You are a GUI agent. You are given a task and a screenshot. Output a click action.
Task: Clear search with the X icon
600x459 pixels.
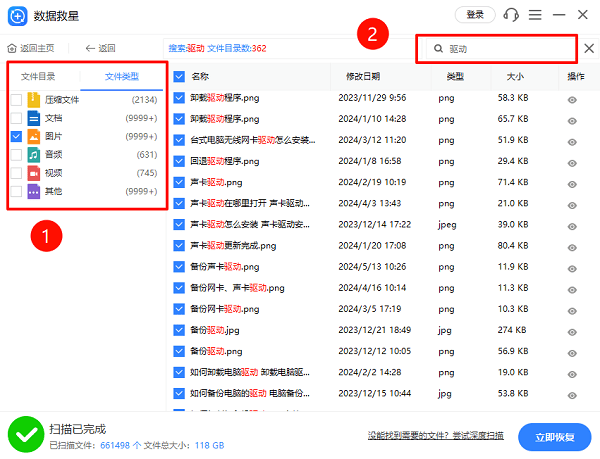[589, 48]
